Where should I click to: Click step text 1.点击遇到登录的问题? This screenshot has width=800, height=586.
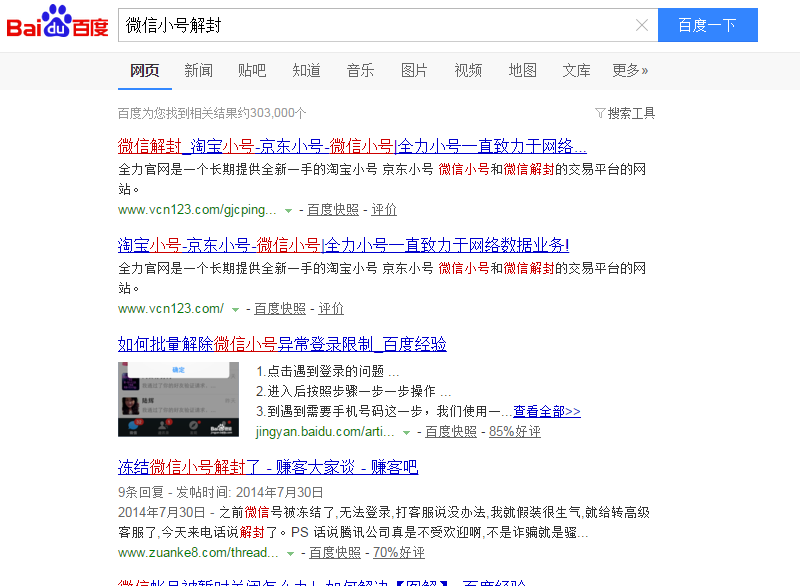(x=328, y=371)
